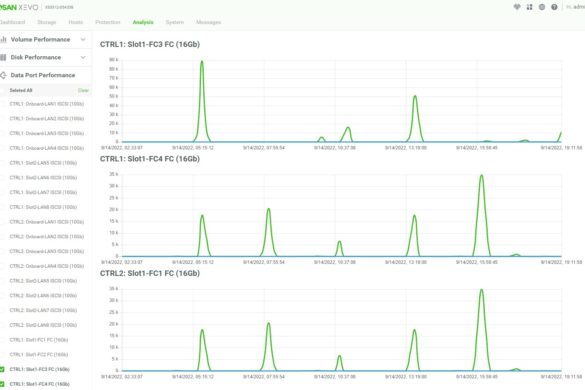Check CTRL2: Slot2-LAN7 iSCSI (10Gb)
Image resolution: width=585 pixels, height=390 pixels.
point(43,310)
